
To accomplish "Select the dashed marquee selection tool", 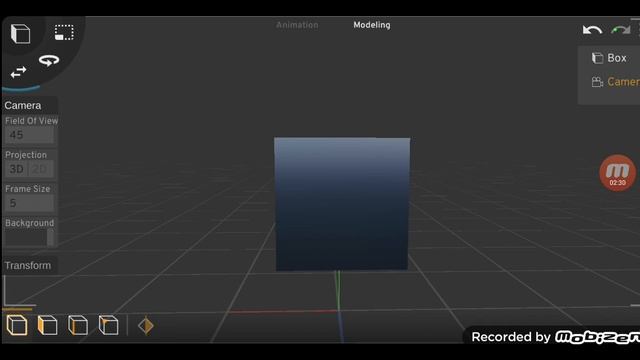I will pos(64,32).
